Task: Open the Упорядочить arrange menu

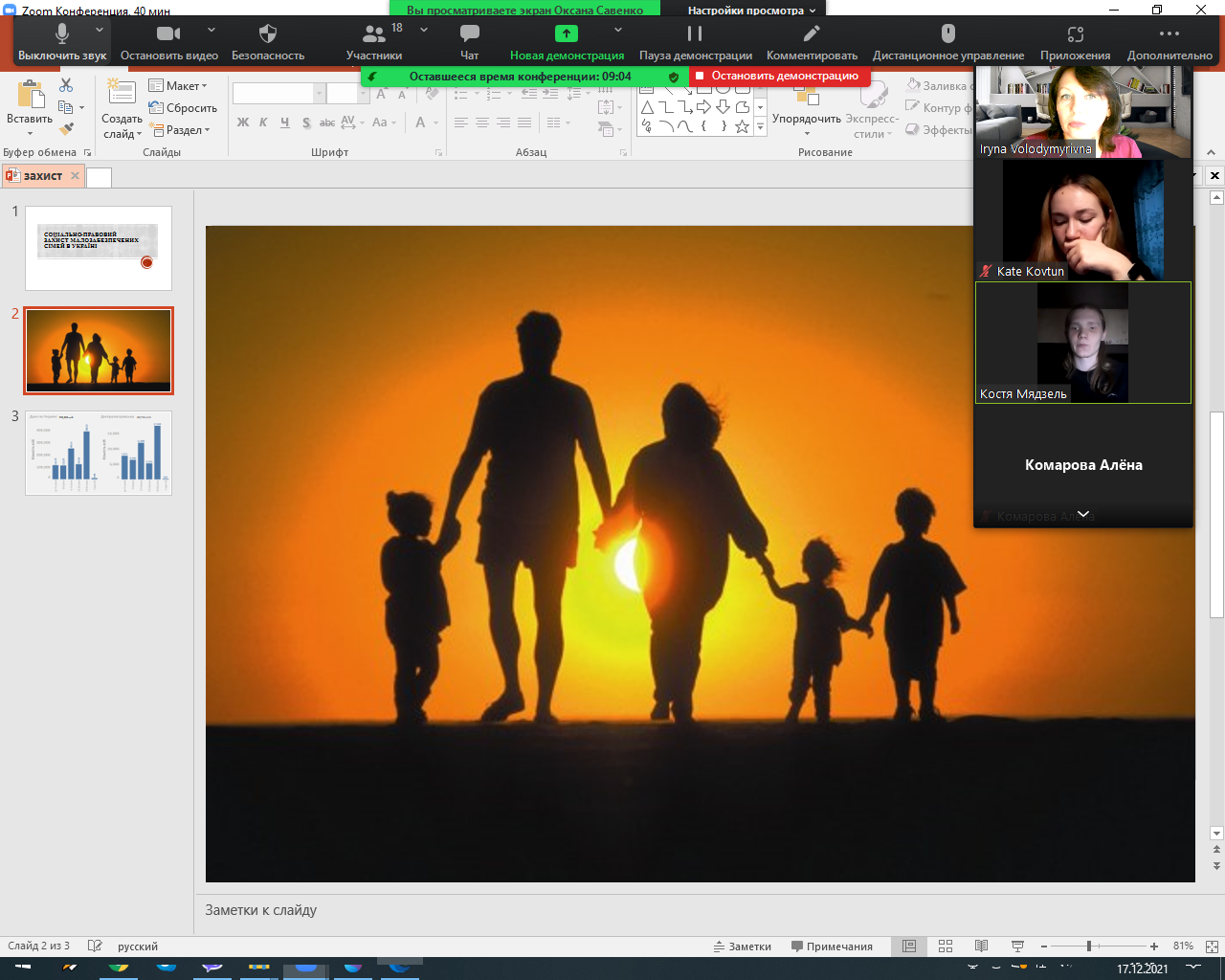Action: click(x=807, y=109)
